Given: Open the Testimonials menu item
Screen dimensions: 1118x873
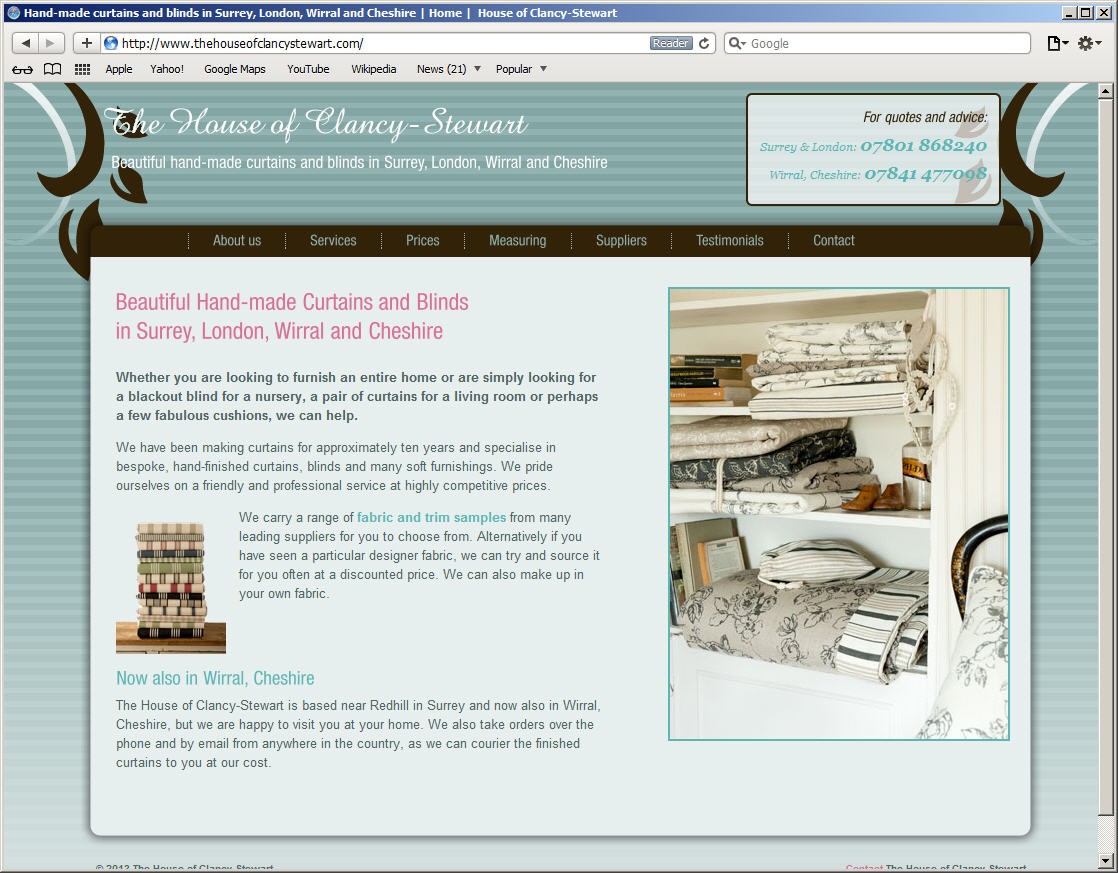Looking at the screenshot, I should pyautogui.click(x=729, y=240).
